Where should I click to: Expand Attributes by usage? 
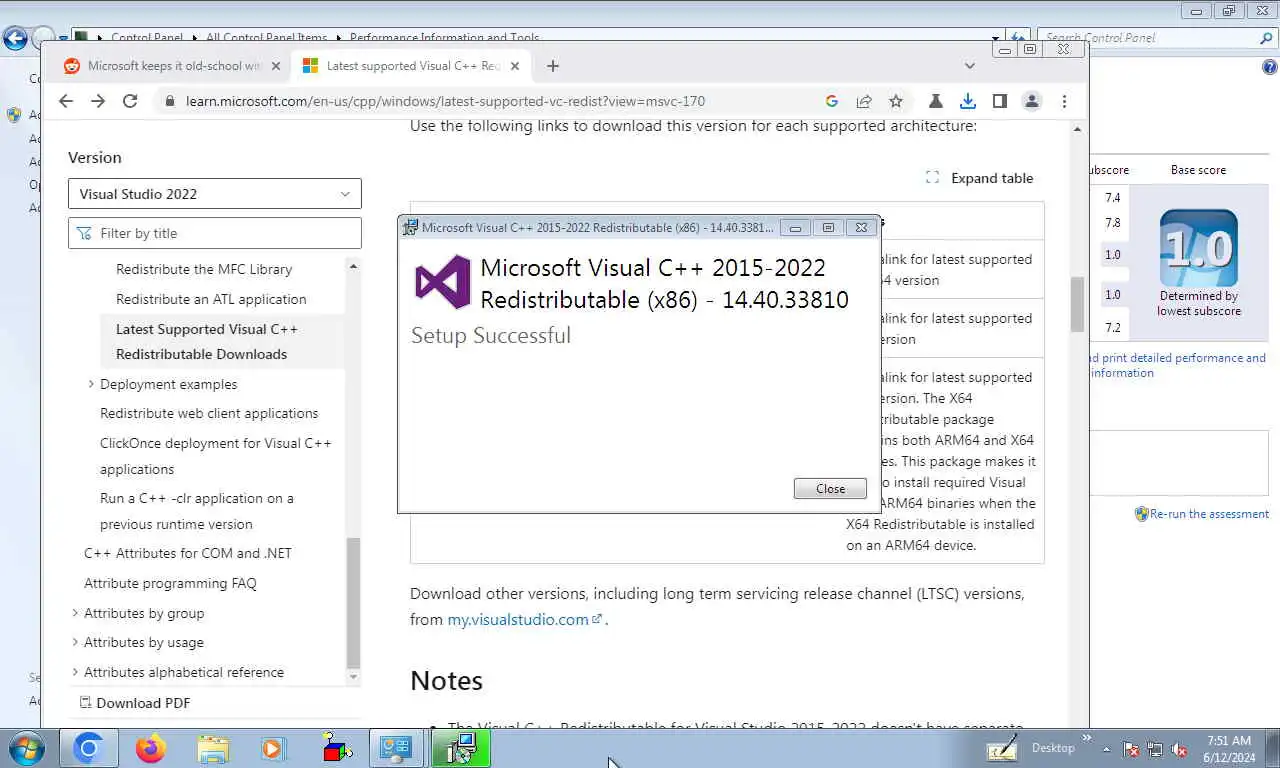[x=75, y=642]
